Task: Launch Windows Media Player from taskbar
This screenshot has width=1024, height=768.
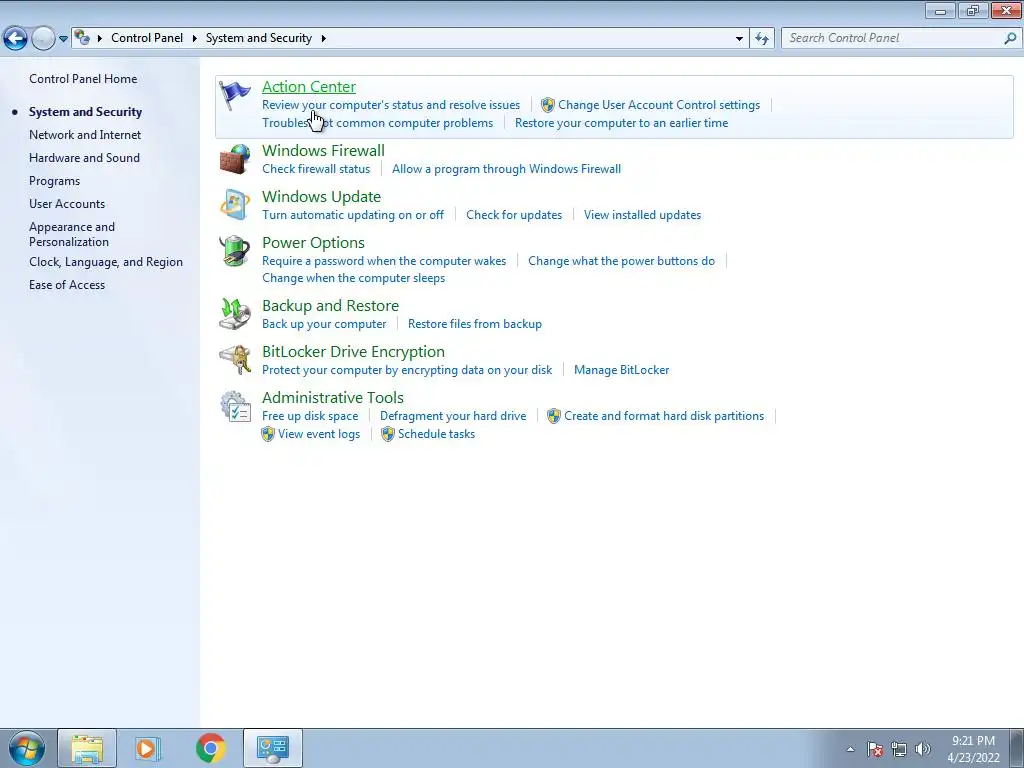Action: pos(148,748)
